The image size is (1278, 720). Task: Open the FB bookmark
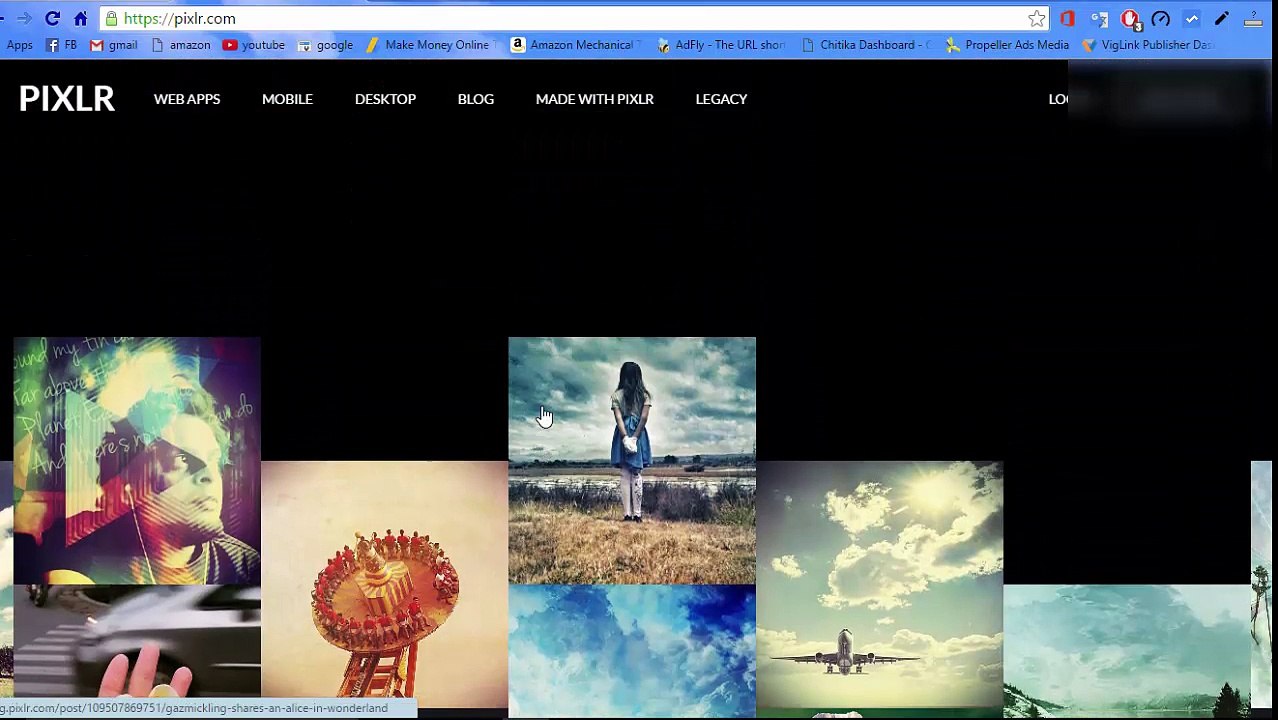click(x=62, y=44)
